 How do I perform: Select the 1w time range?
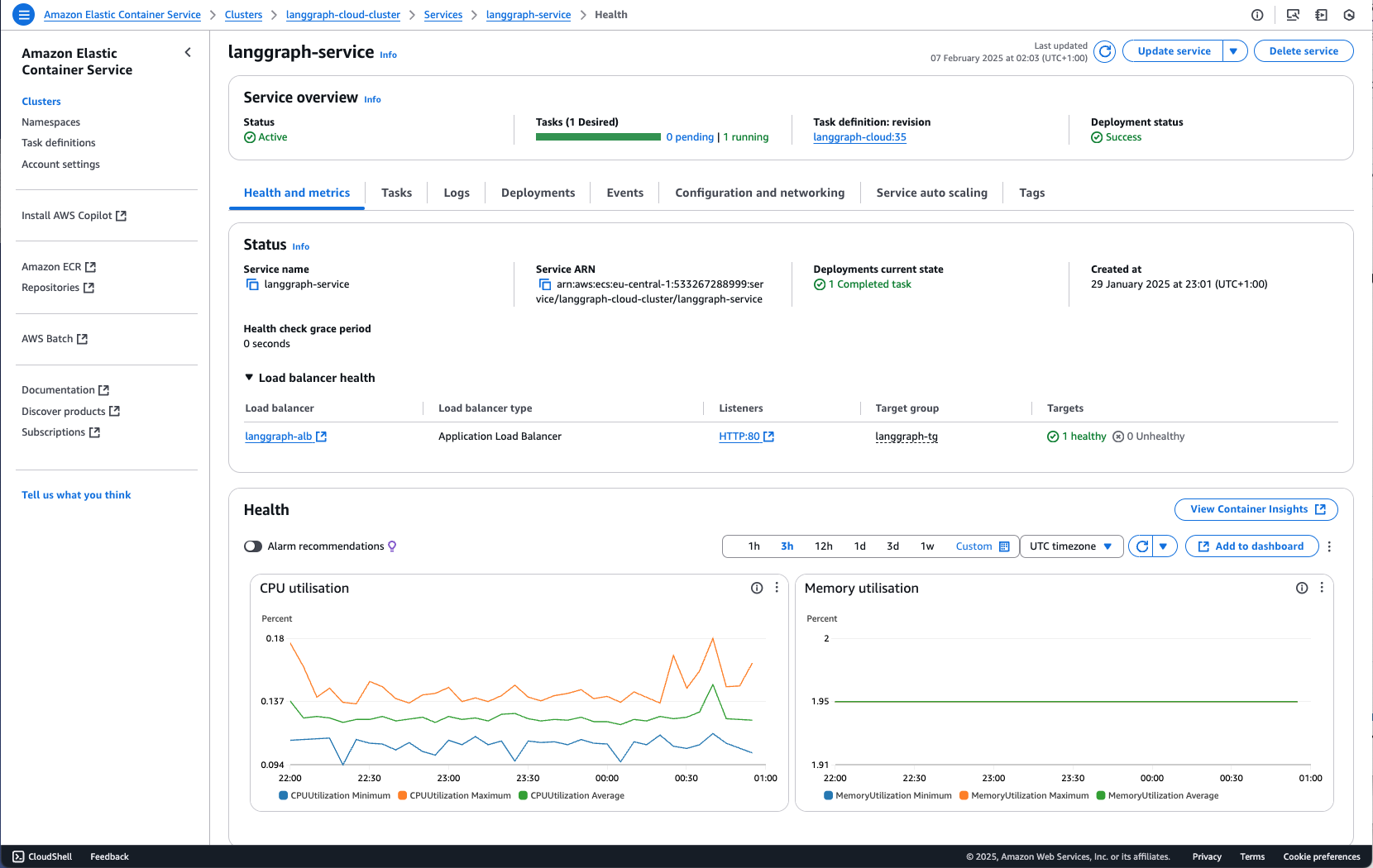(927, 546)
